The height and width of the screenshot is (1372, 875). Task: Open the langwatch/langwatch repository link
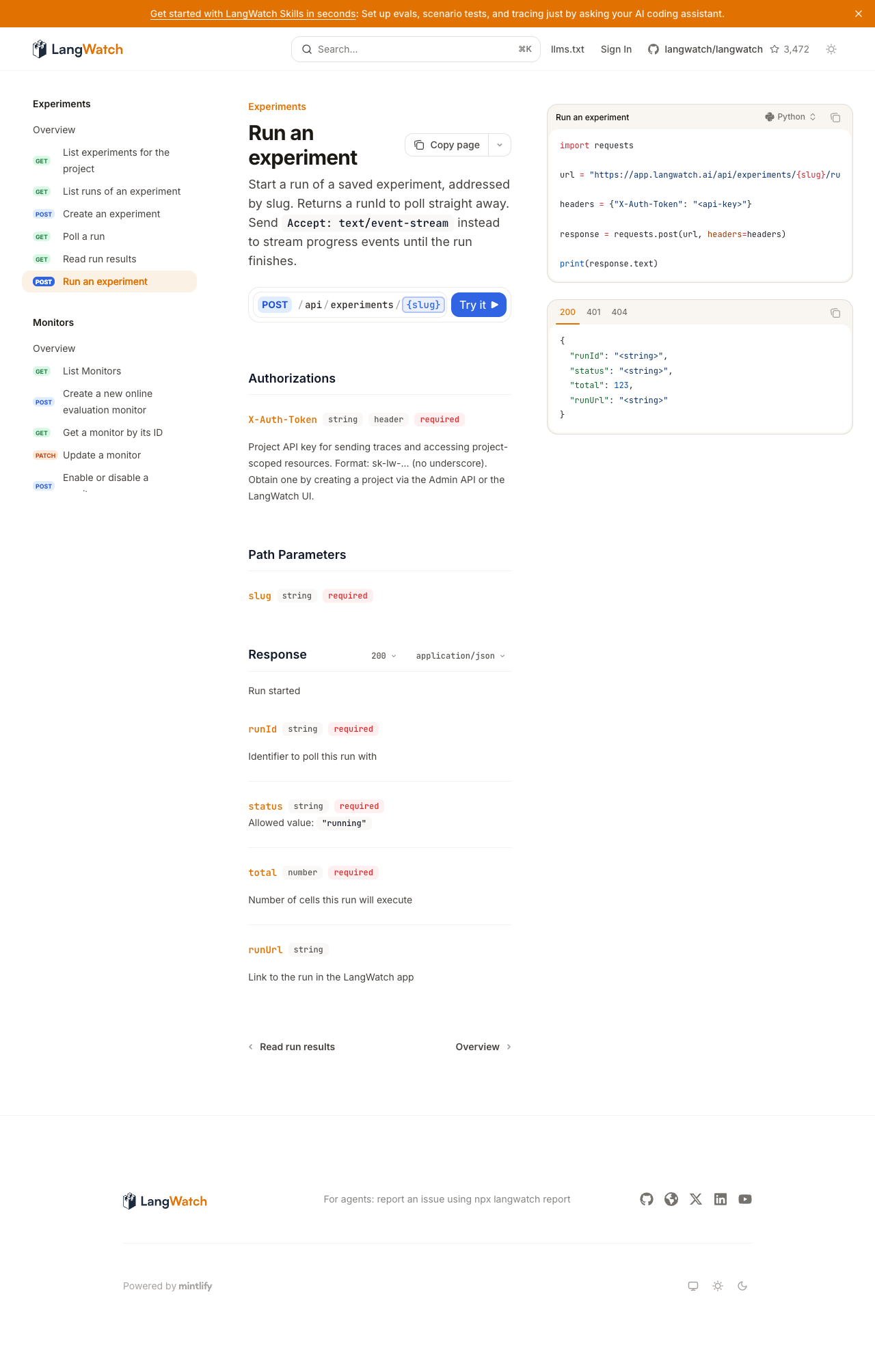click(x=714, y=49)
